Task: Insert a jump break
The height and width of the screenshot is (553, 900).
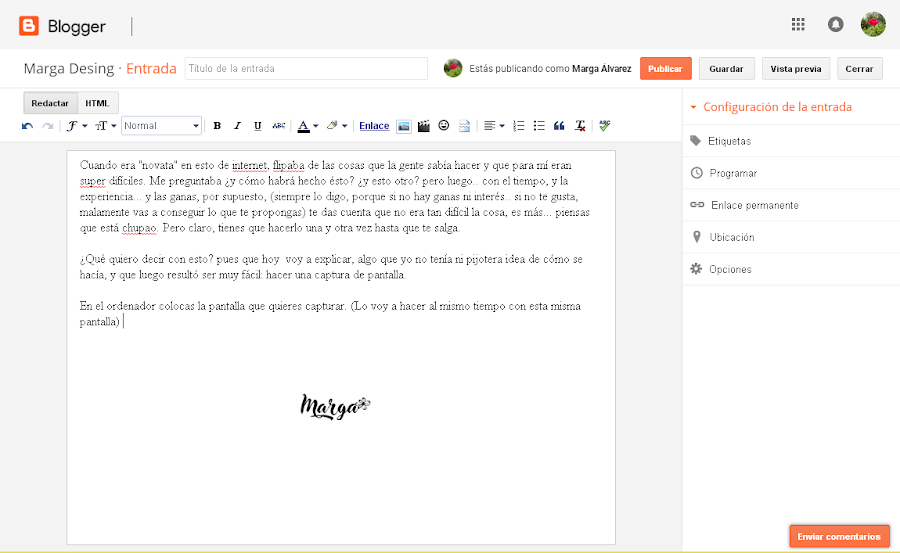Action: click(464, 126)
